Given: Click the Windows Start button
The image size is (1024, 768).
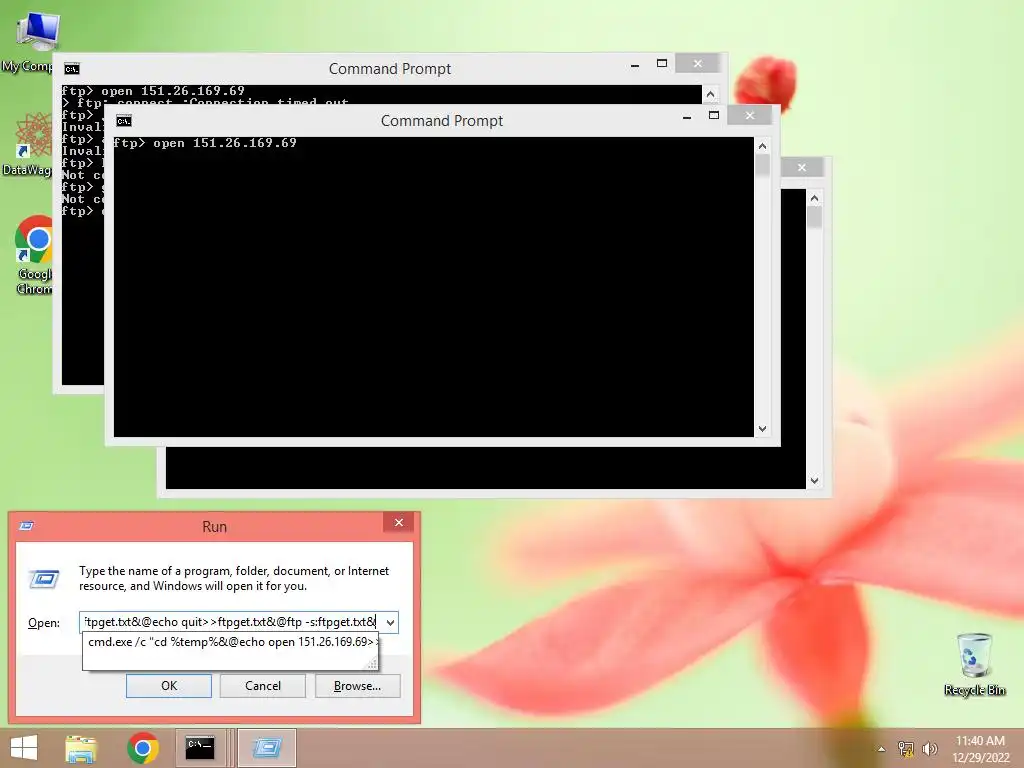Looking at the screenshot, I should click(x=24, y=748).
